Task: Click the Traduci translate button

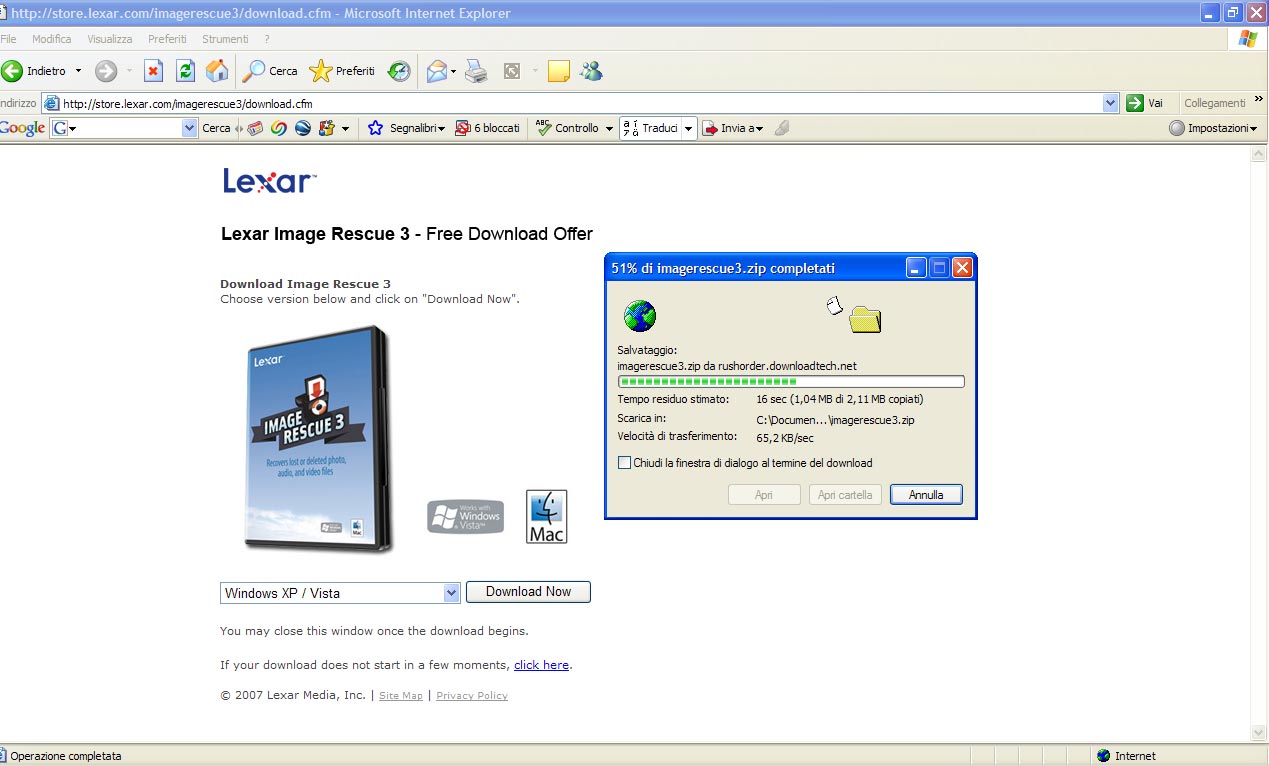Action: [651, 128]
